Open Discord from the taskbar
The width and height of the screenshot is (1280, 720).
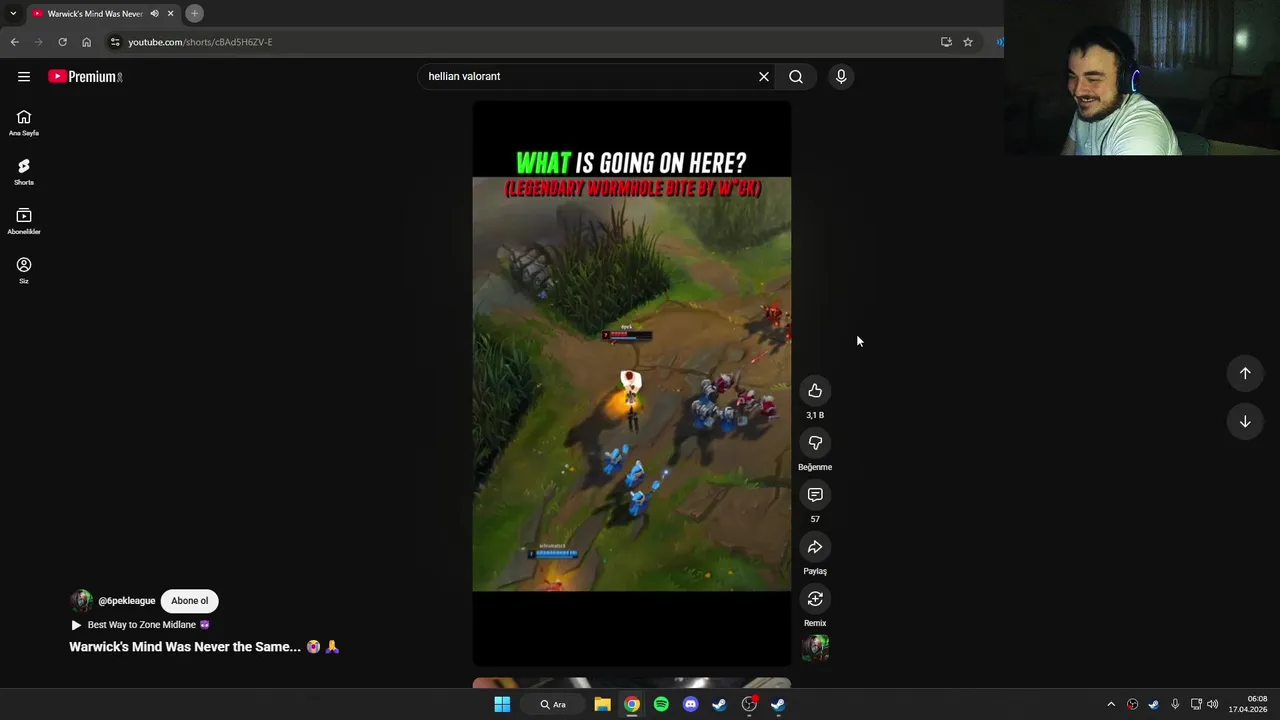tap(690, 704)
